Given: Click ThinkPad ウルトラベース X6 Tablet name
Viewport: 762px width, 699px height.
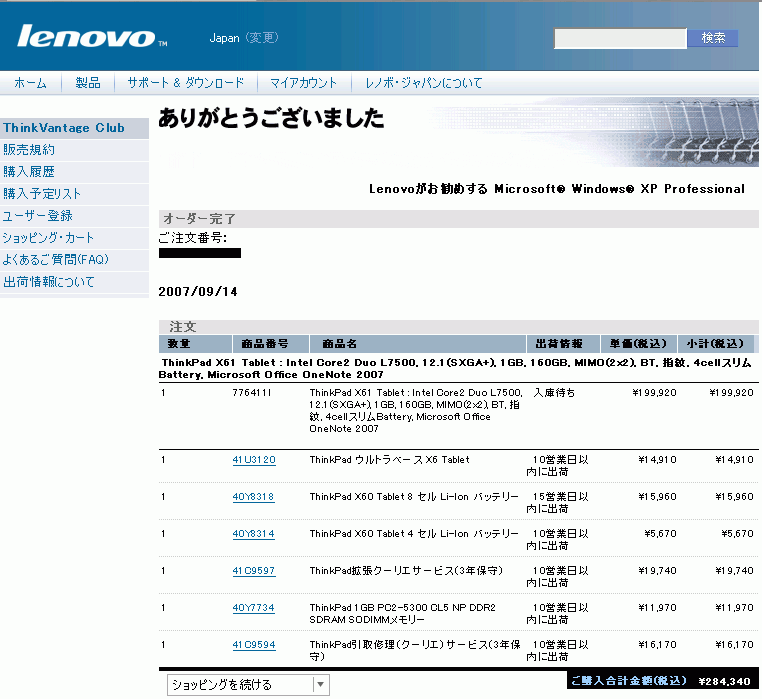Looking at the screenshot, I should point(389,460).
